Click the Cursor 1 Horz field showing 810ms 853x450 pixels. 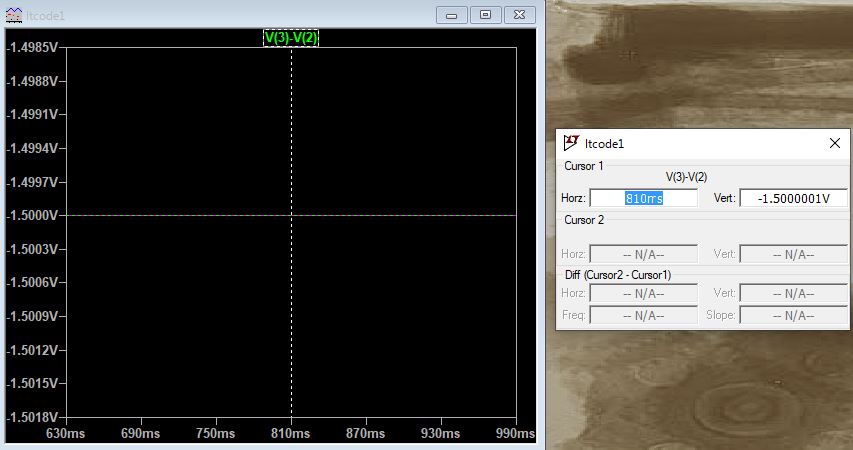tap(643, 198)
